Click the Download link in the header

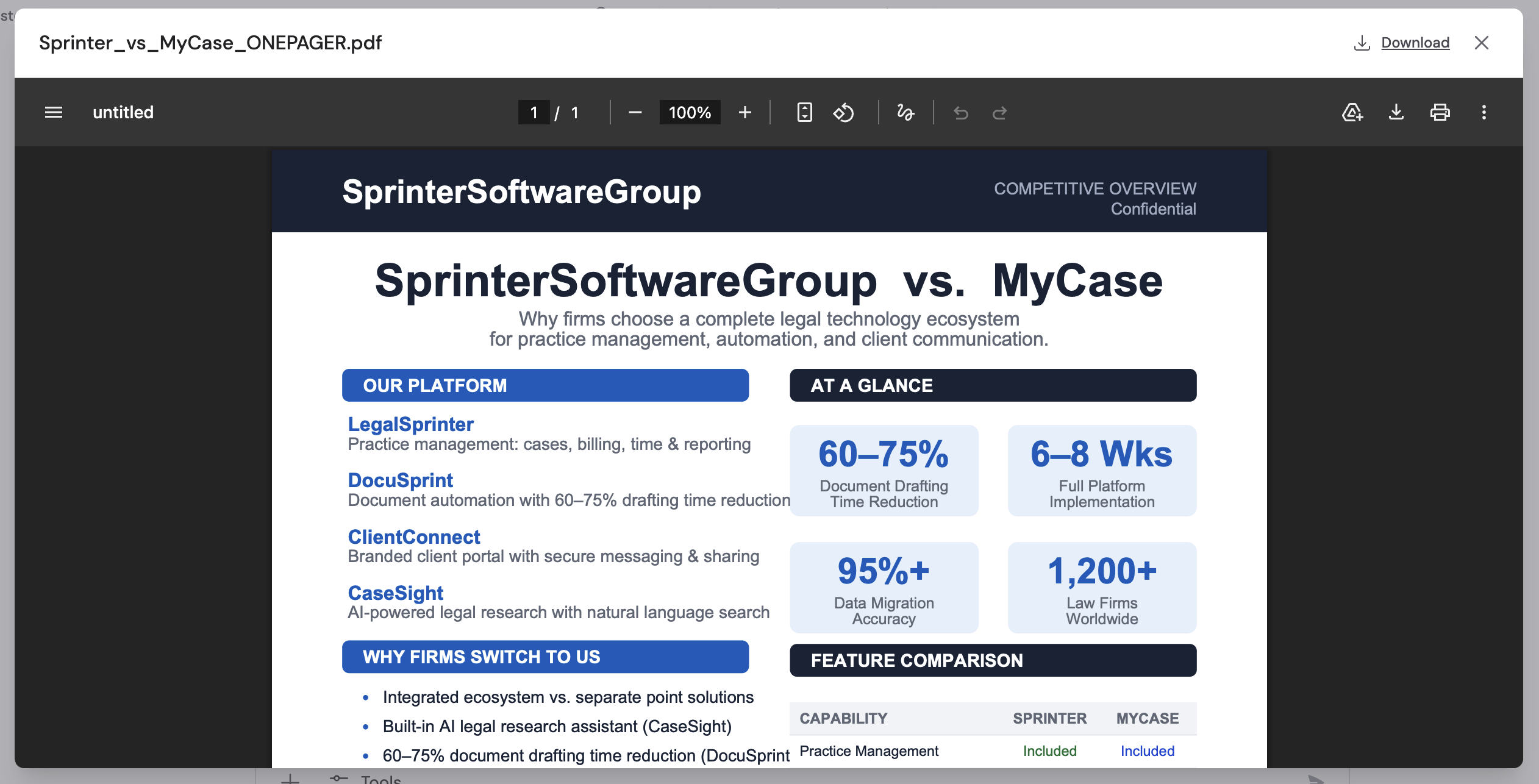[x=1415, y=43]
